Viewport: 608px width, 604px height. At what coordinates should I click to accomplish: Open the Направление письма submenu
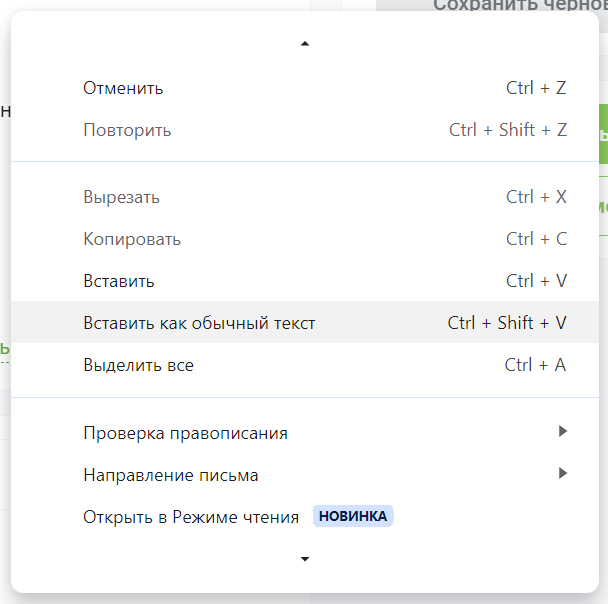[x=170, y=475]
